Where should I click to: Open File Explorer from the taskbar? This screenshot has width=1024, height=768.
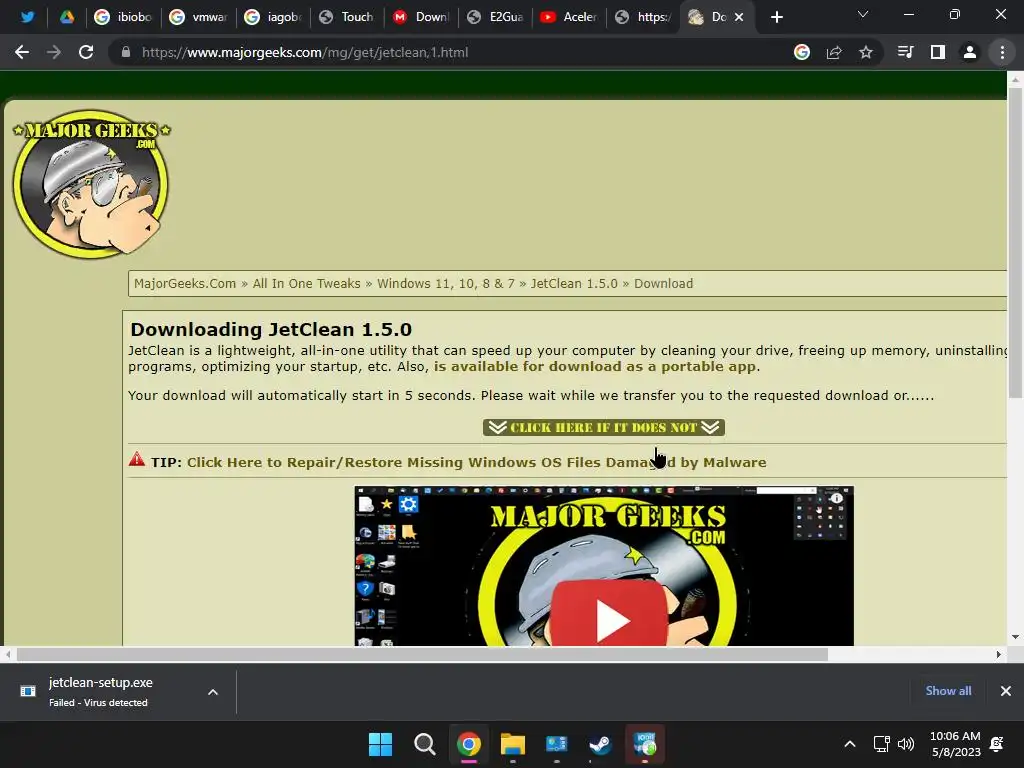pyautogui.click(x=513, y=744)
